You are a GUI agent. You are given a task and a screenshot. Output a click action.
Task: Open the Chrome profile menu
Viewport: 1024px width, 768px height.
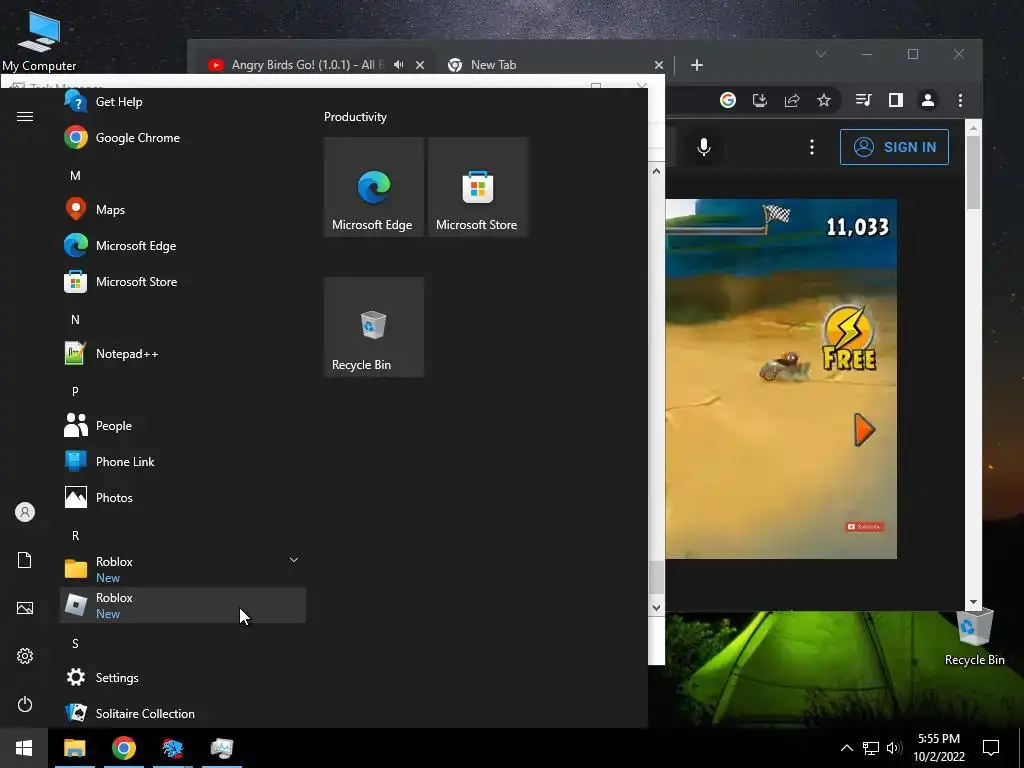pyautogui.click(x=927, y=100)
